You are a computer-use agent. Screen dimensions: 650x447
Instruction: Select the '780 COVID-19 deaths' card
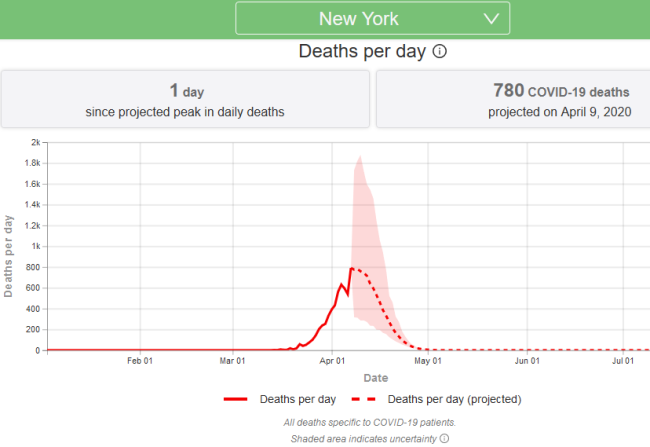tap(512, 99)
